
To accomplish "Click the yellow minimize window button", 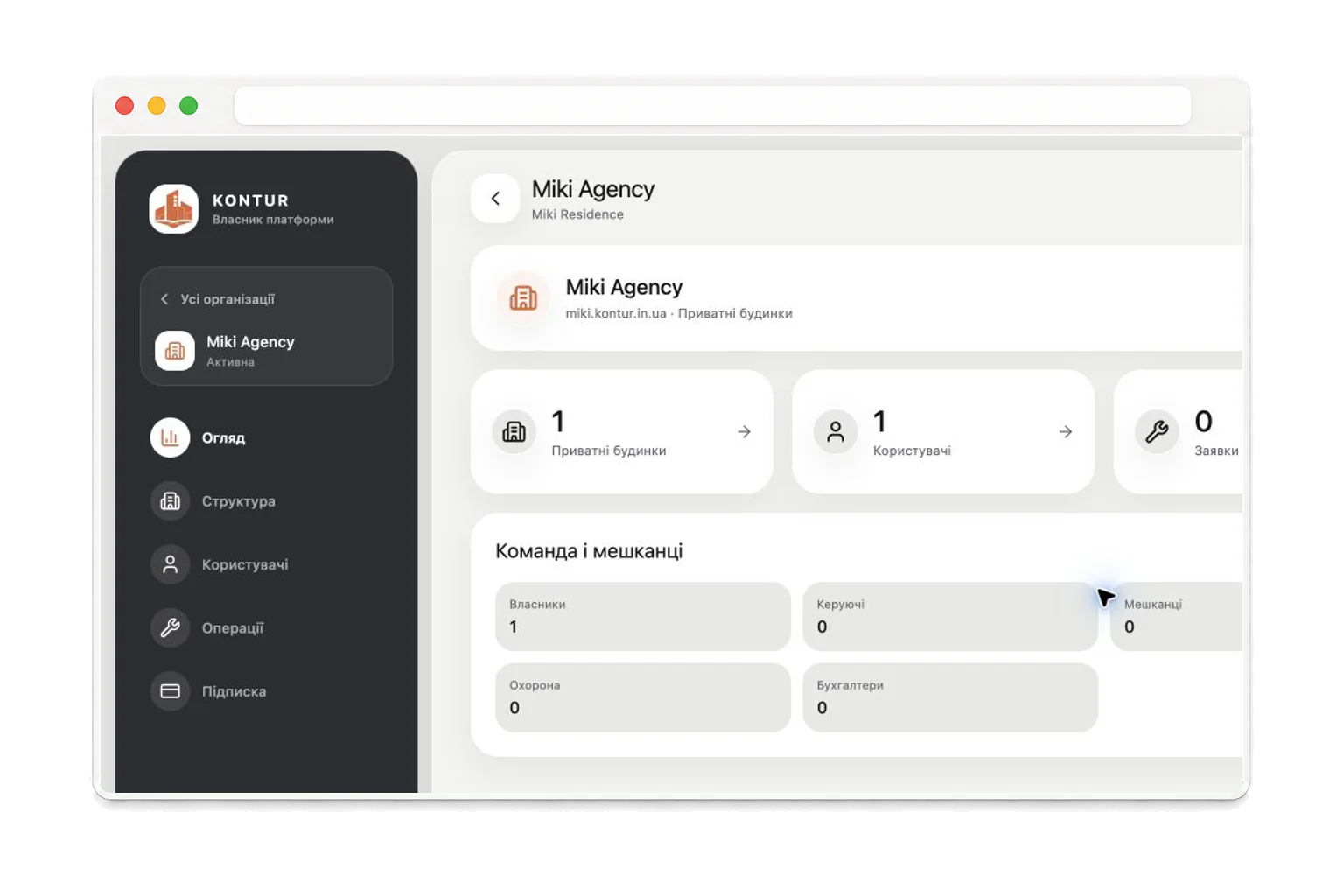I will click(157, 106).
